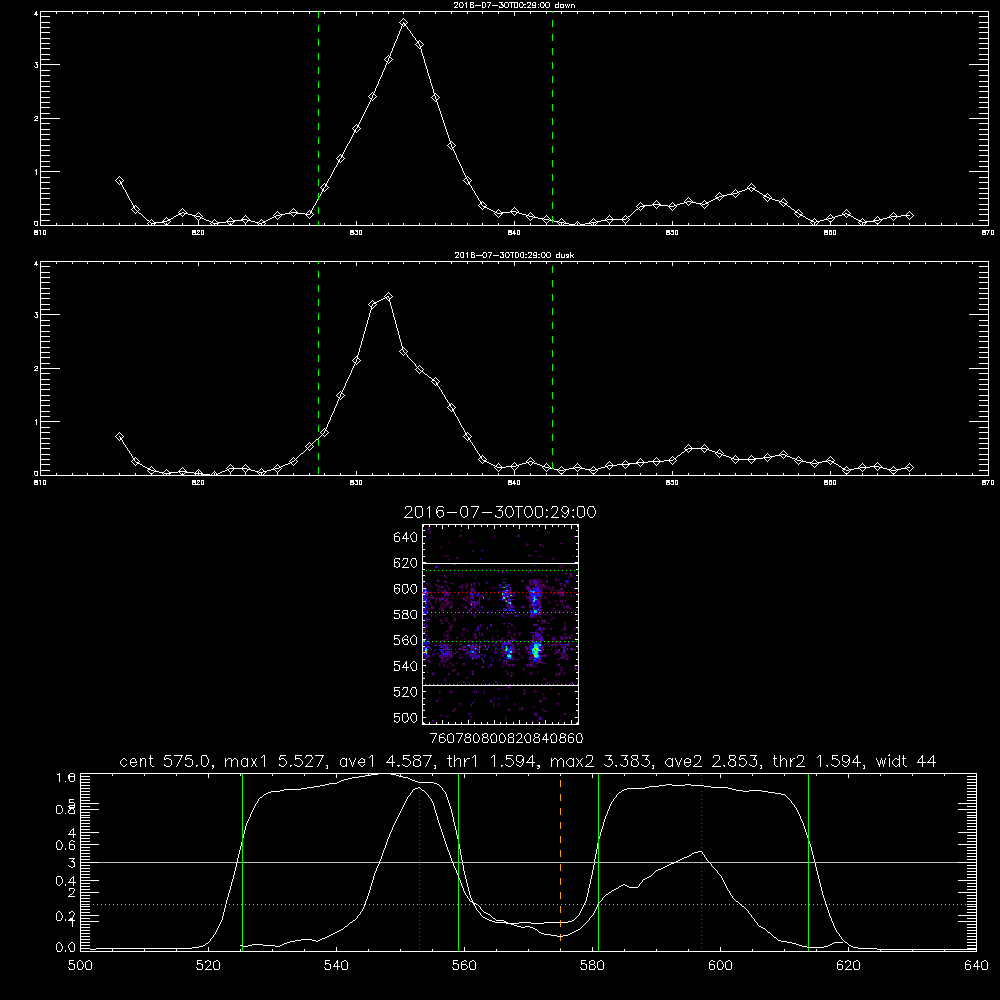
Task: Select the last diamond marker of dawn curve
Action: (909, 216)
